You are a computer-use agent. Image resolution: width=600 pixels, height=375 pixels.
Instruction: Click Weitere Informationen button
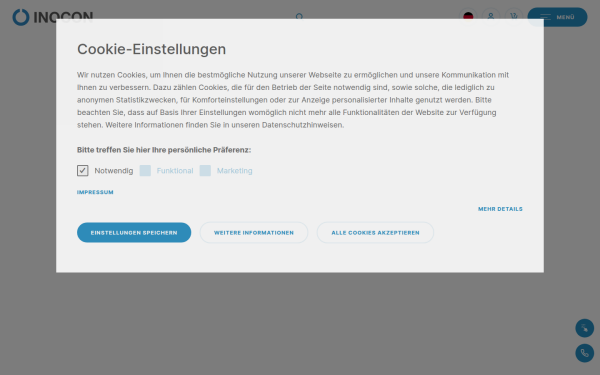click(x=254, y=233)
